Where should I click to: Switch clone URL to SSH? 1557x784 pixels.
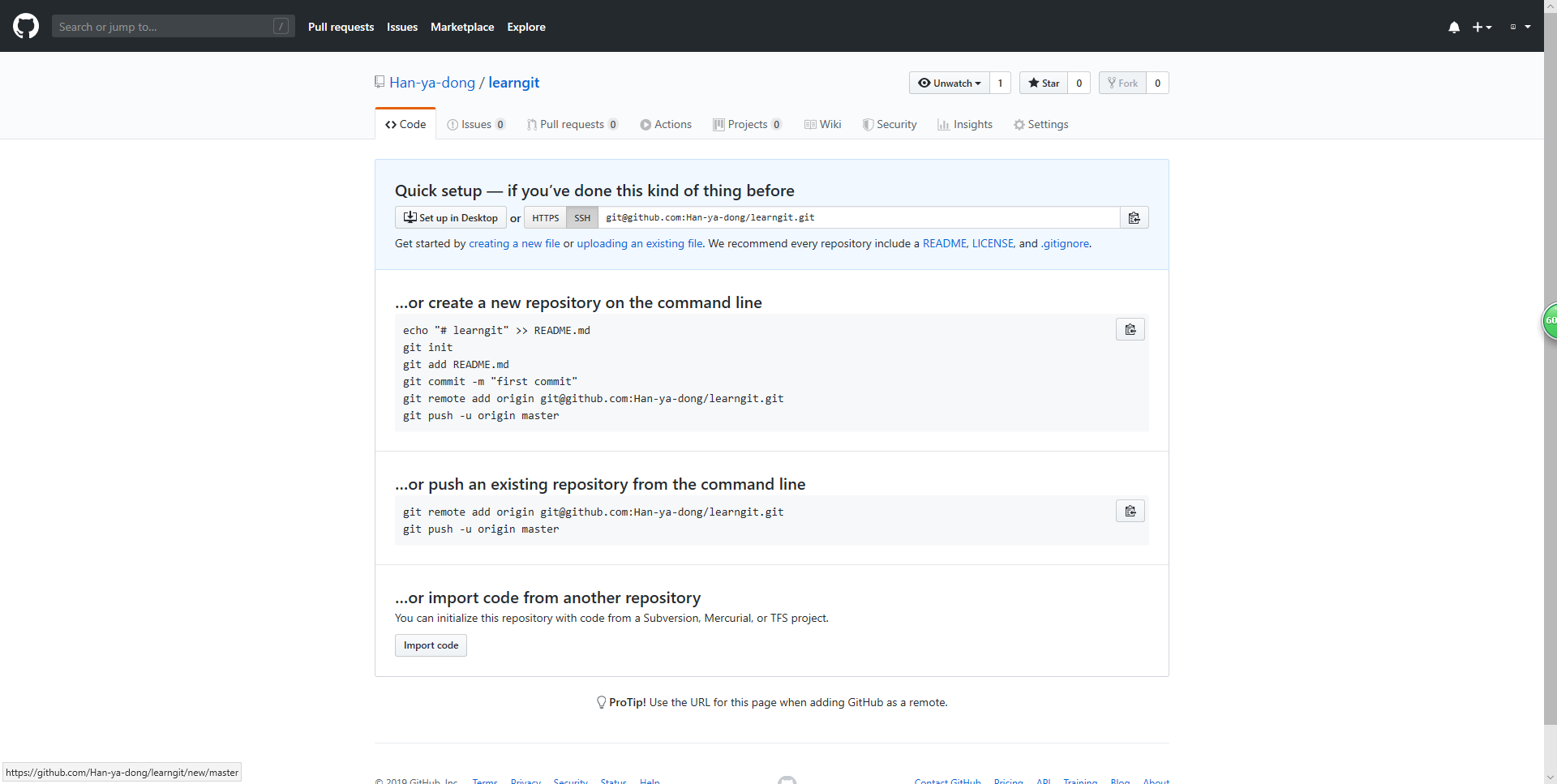(x=582, y=217)
